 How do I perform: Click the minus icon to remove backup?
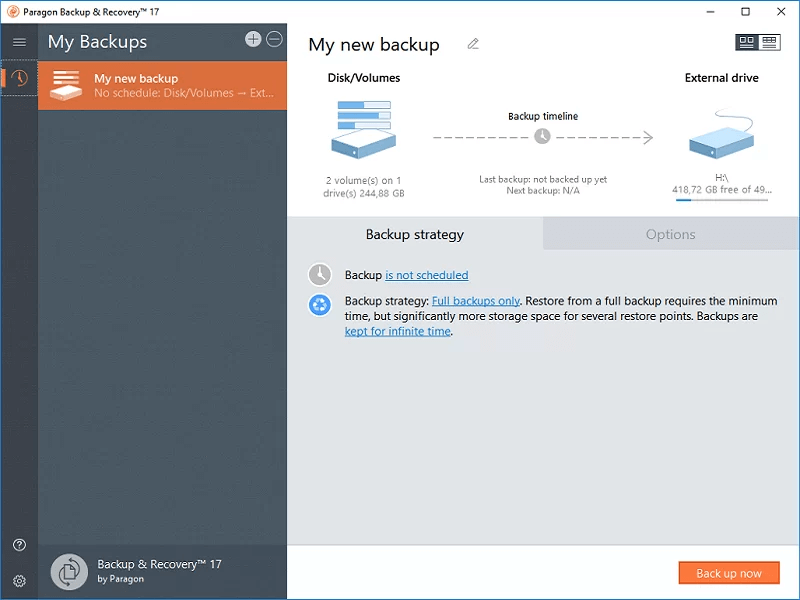tap(274, 39)
